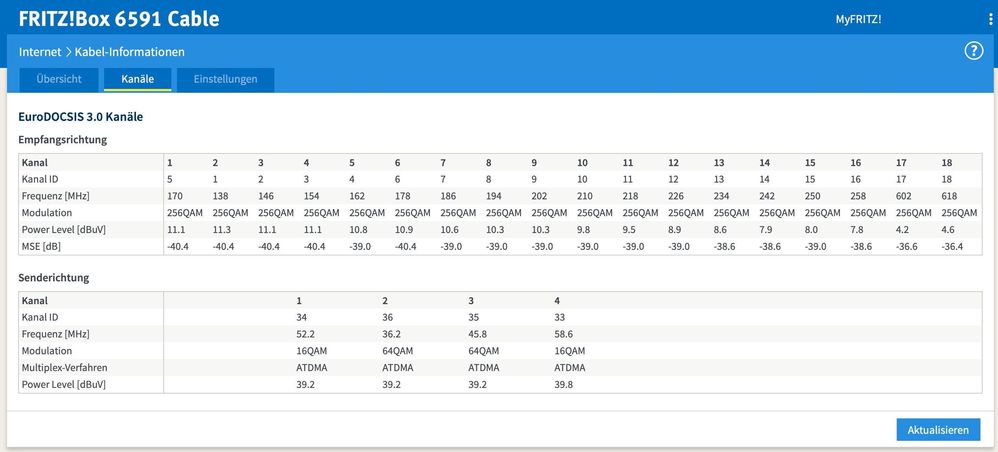998x452 pixels.
Task: Click downstream frequency value 226
Action: click(676, 196)
